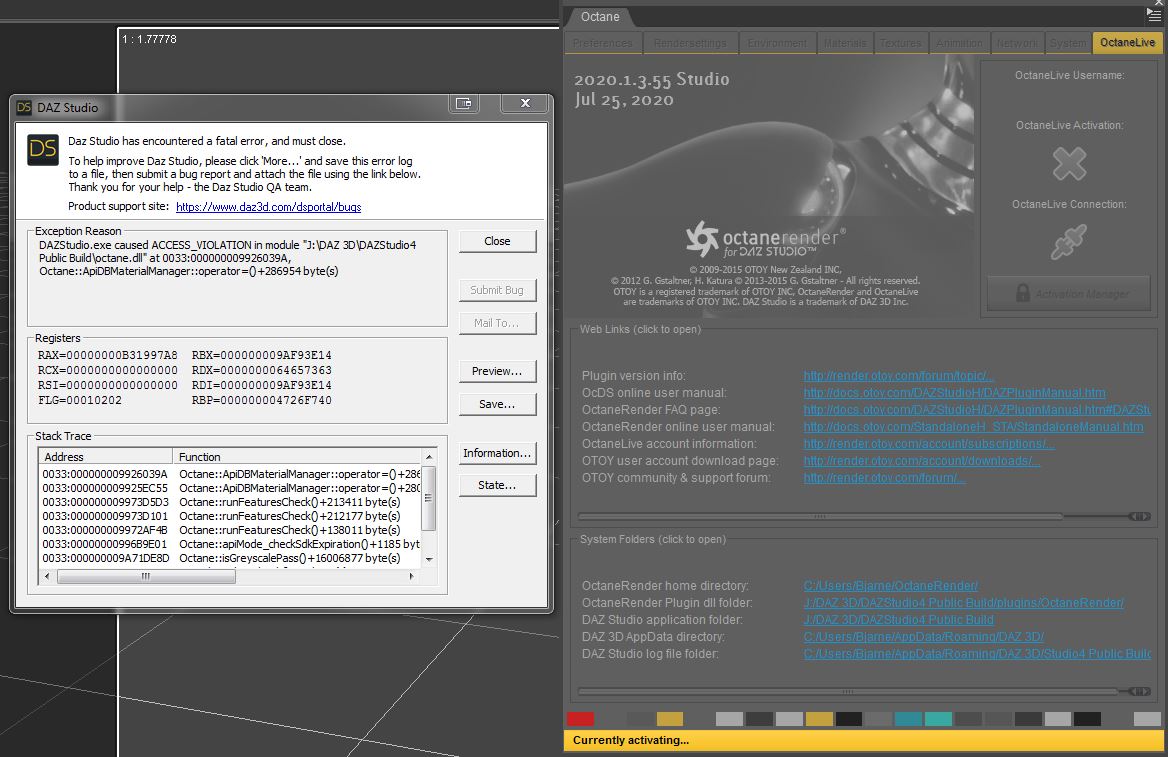The height and width of the screenshot is (757, 1168).
Task: Click the OctaneLive Activation X status icon
Action: (1069, 164)
